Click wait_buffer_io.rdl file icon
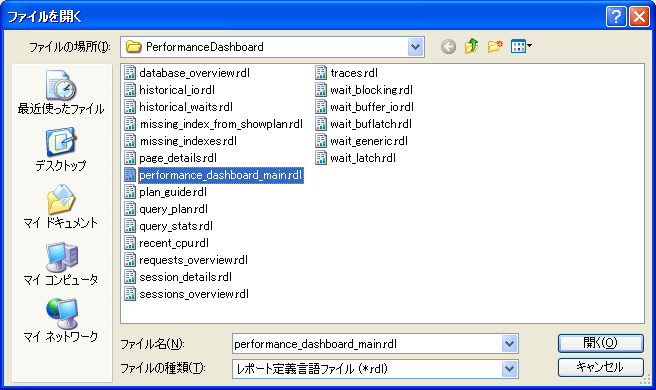The height and width of the screenshot is (390, 656). point(321,107)
